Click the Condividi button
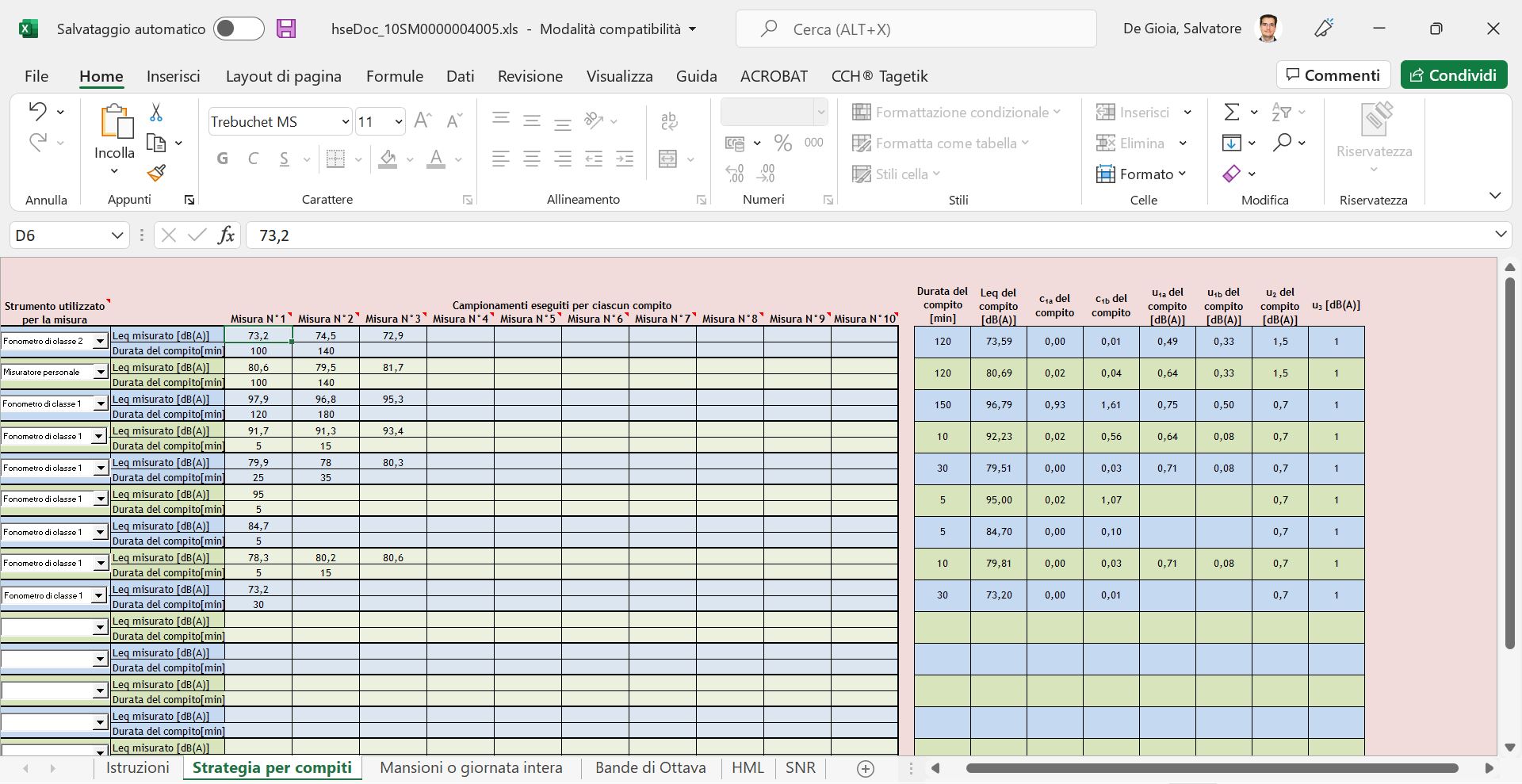Screen dimensions: 1522x784 click(1453, 75)
